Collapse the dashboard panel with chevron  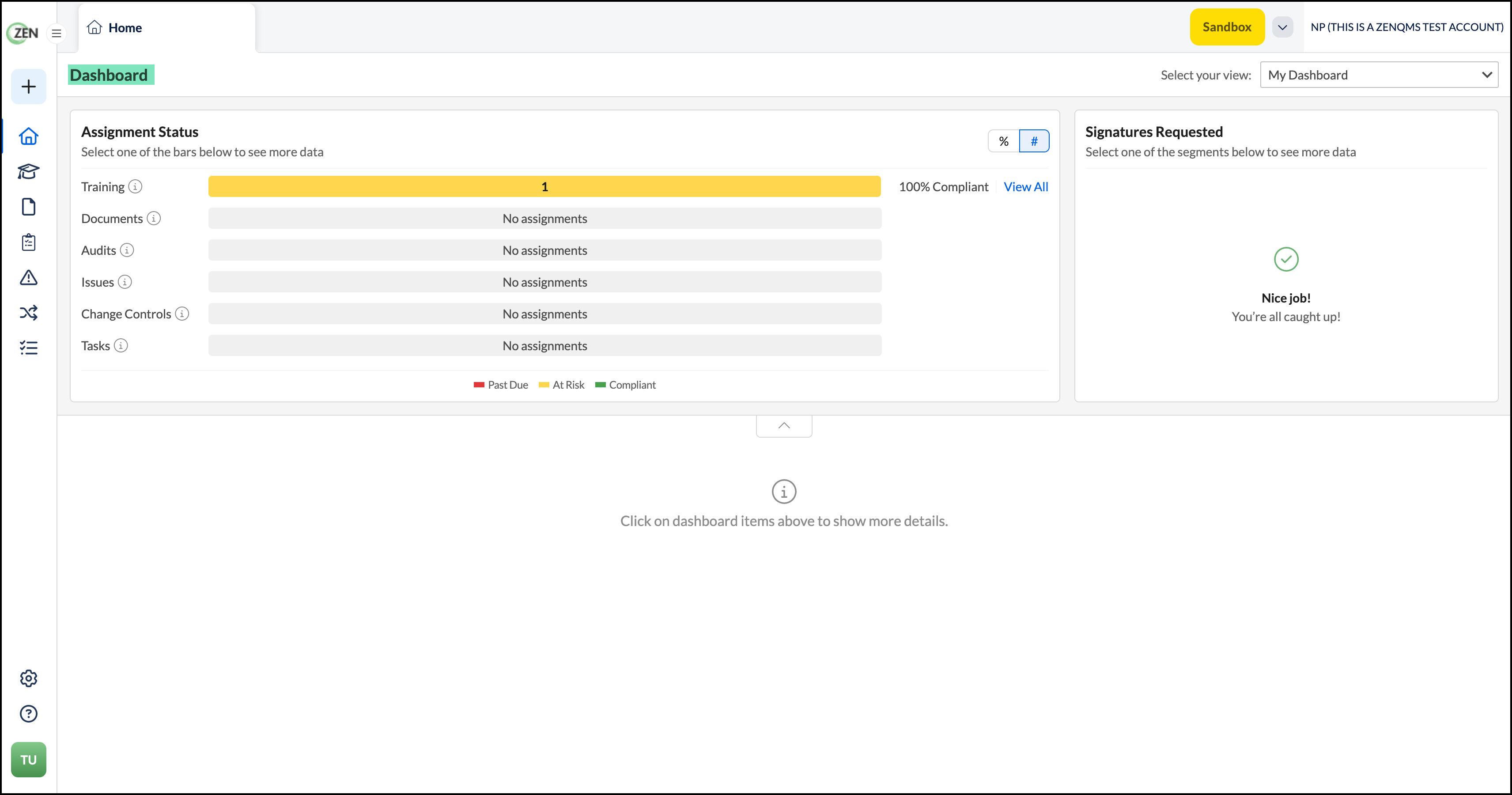pyautogui.click(x=784, y=426)
